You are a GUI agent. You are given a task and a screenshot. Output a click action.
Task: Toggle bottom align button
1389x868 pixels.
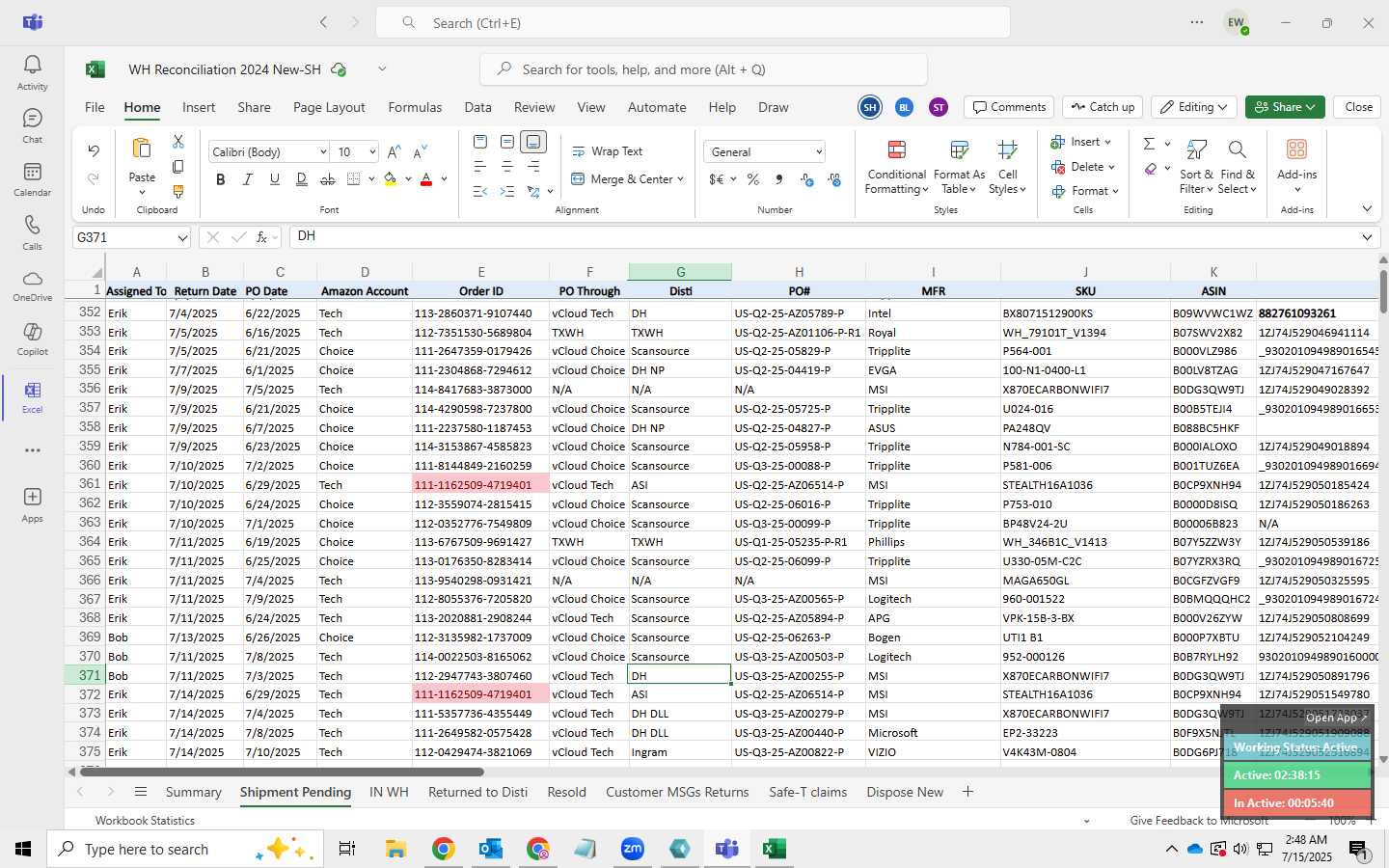point(533,142)
